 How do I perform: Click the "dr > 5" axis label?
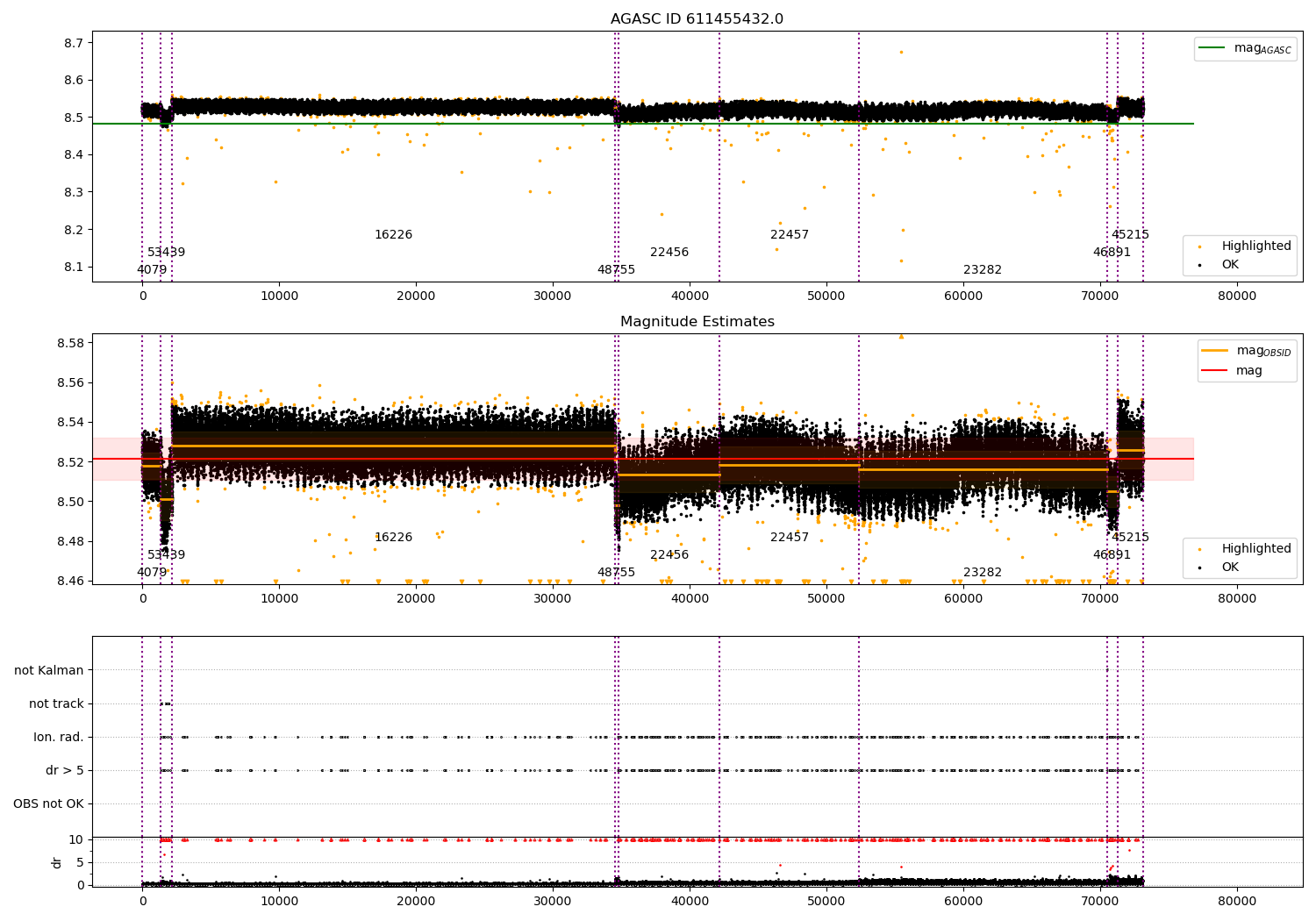(65, 770)
